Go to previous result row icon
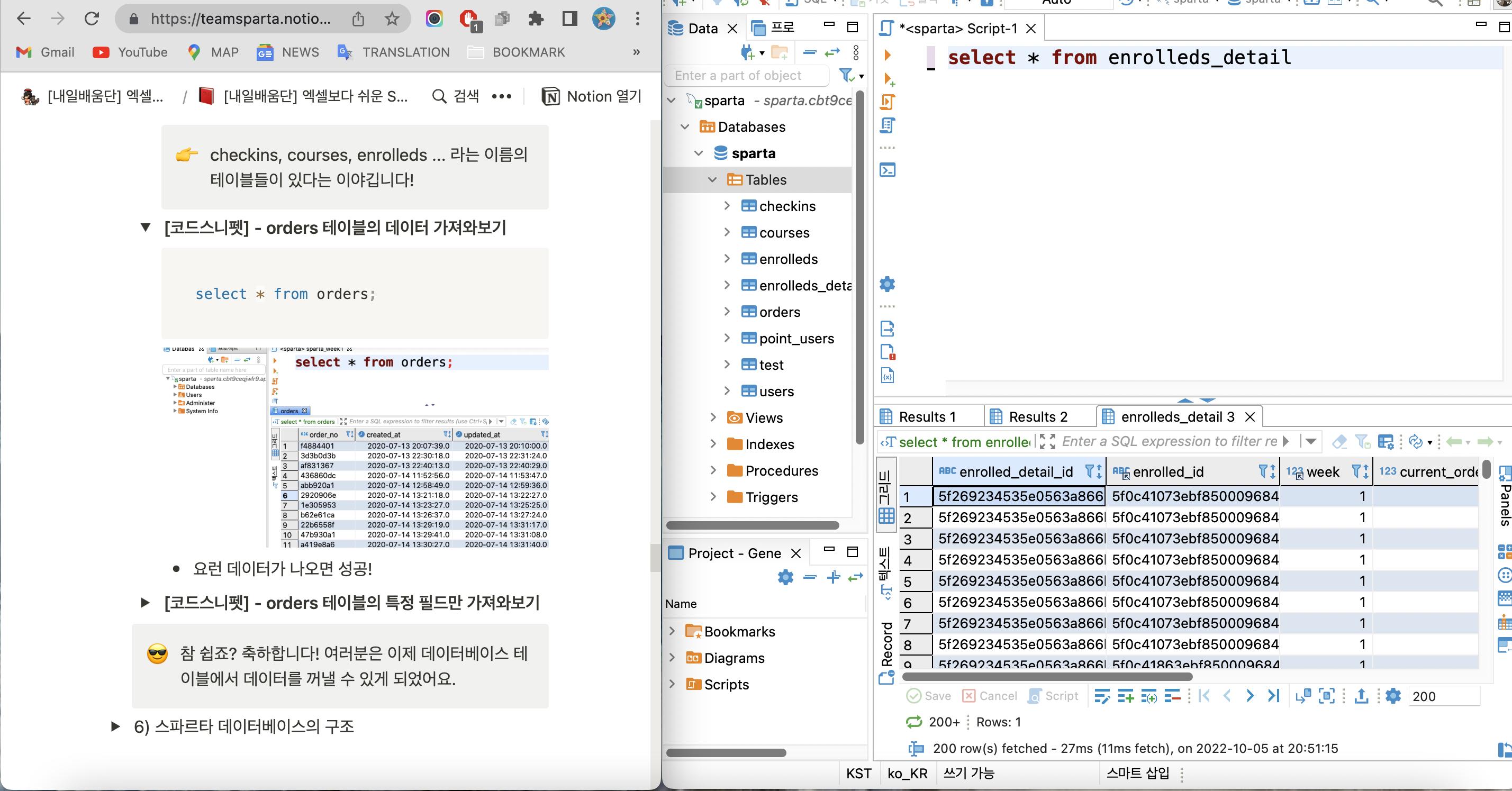This screenshot has height=791, width=1512. click(1227, 696)
